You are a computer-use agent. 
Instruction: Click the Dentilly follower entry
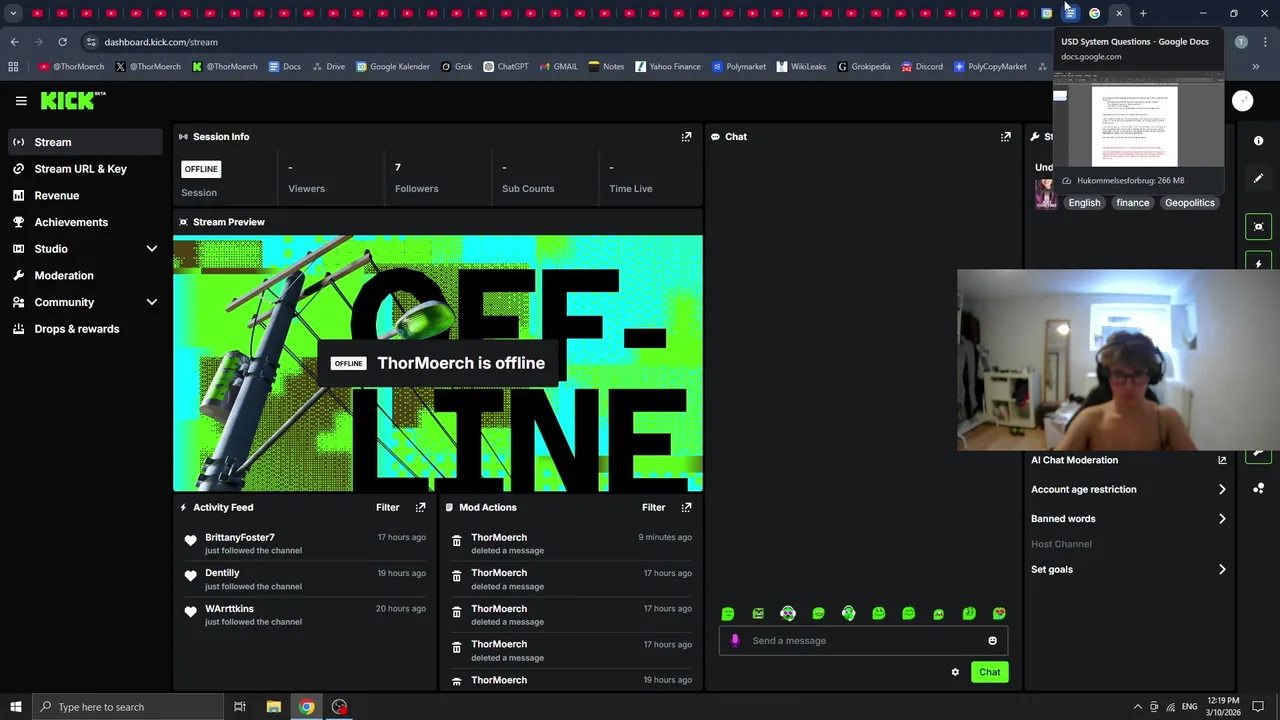point(306,579)
